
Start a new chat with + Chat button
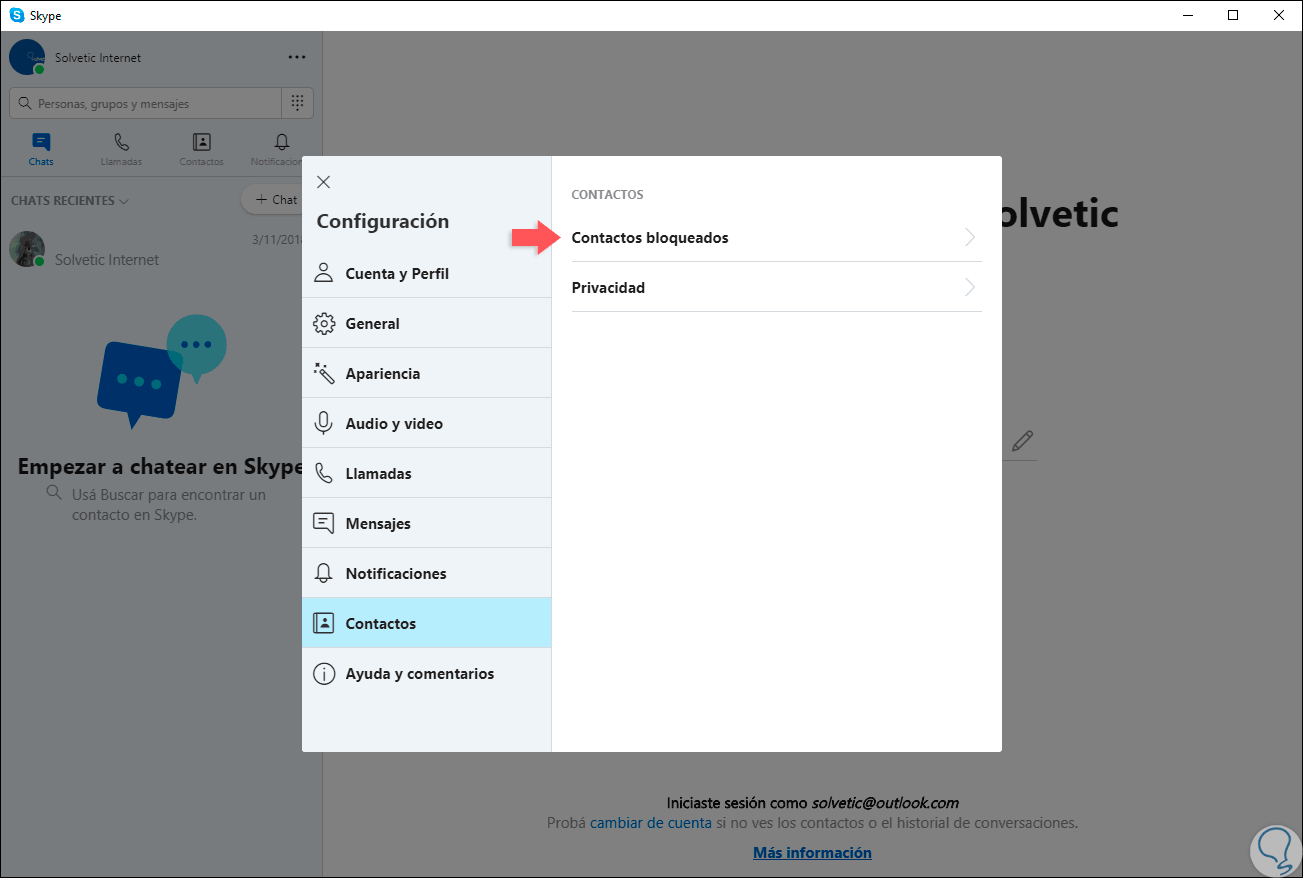click(x=274, y=200)
